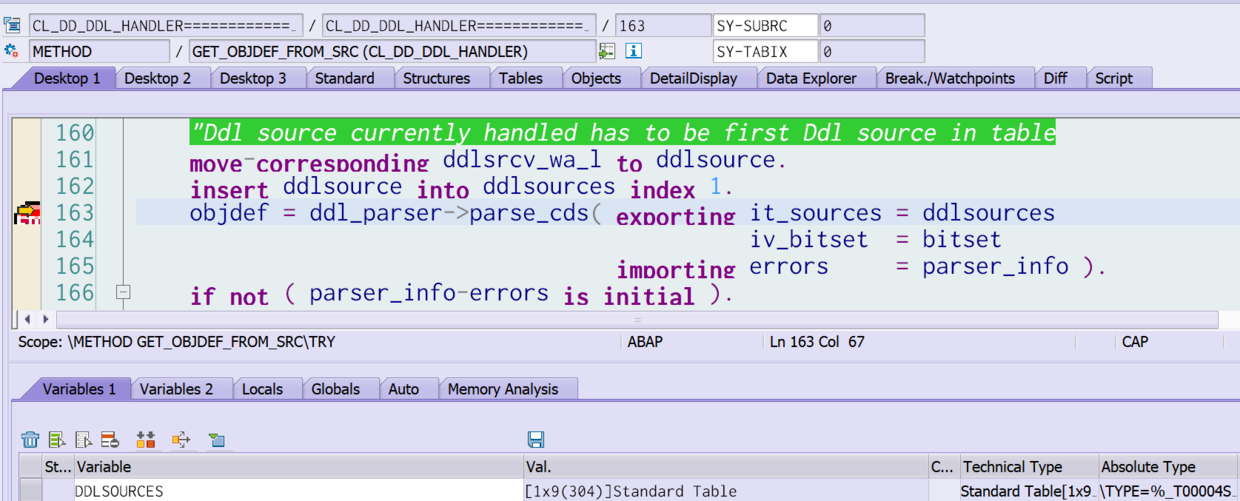Click the orange branching arrow icon in variables toolbar

click(181, 439)
